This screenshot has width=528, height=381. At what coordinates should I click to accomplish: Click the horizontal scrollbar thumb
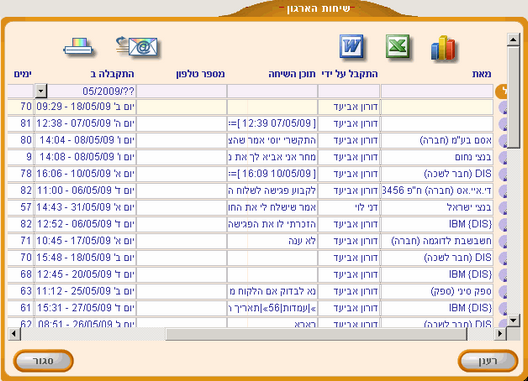coord(316,334)
